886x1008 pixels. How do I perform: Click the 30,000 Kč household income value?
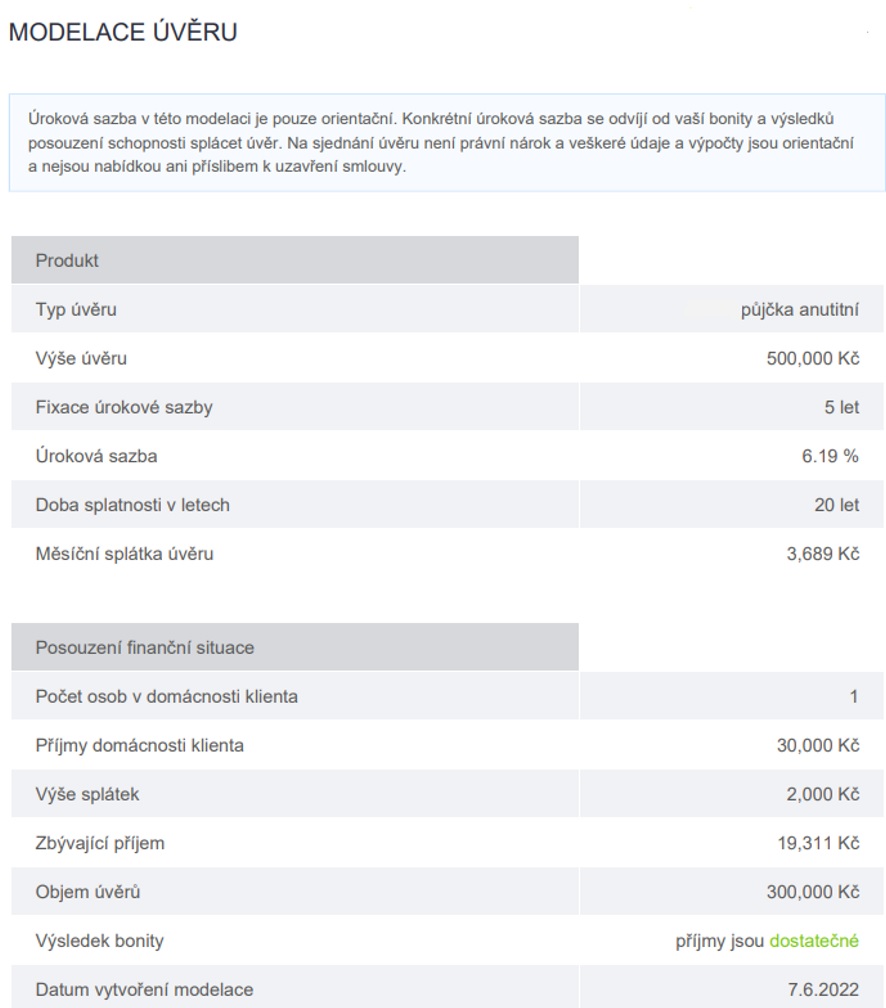point(818,746)
